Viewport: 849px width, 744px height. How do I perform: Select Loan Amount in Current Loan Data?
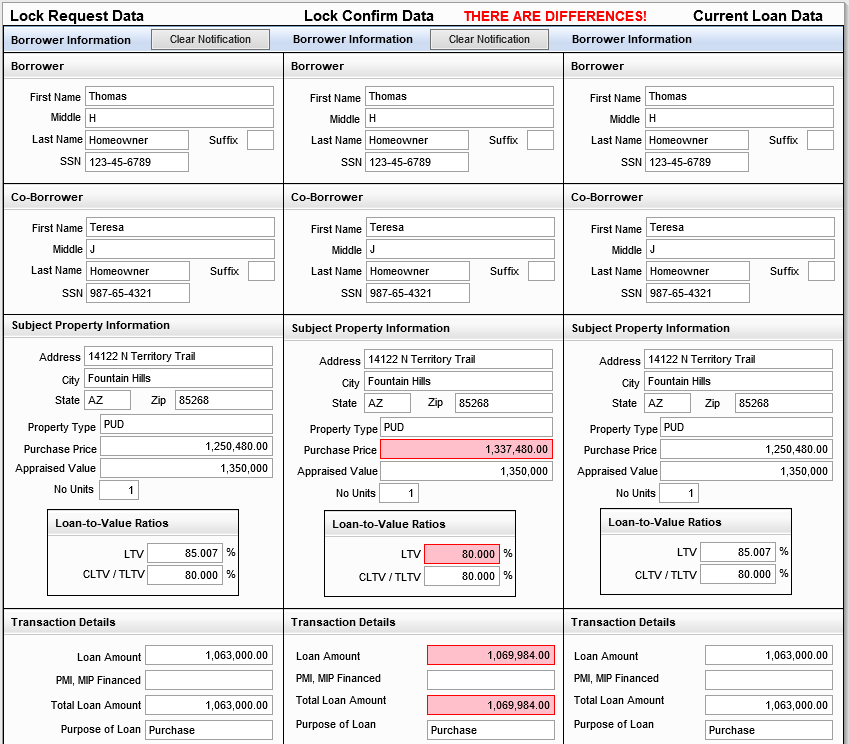pos(769,655)
